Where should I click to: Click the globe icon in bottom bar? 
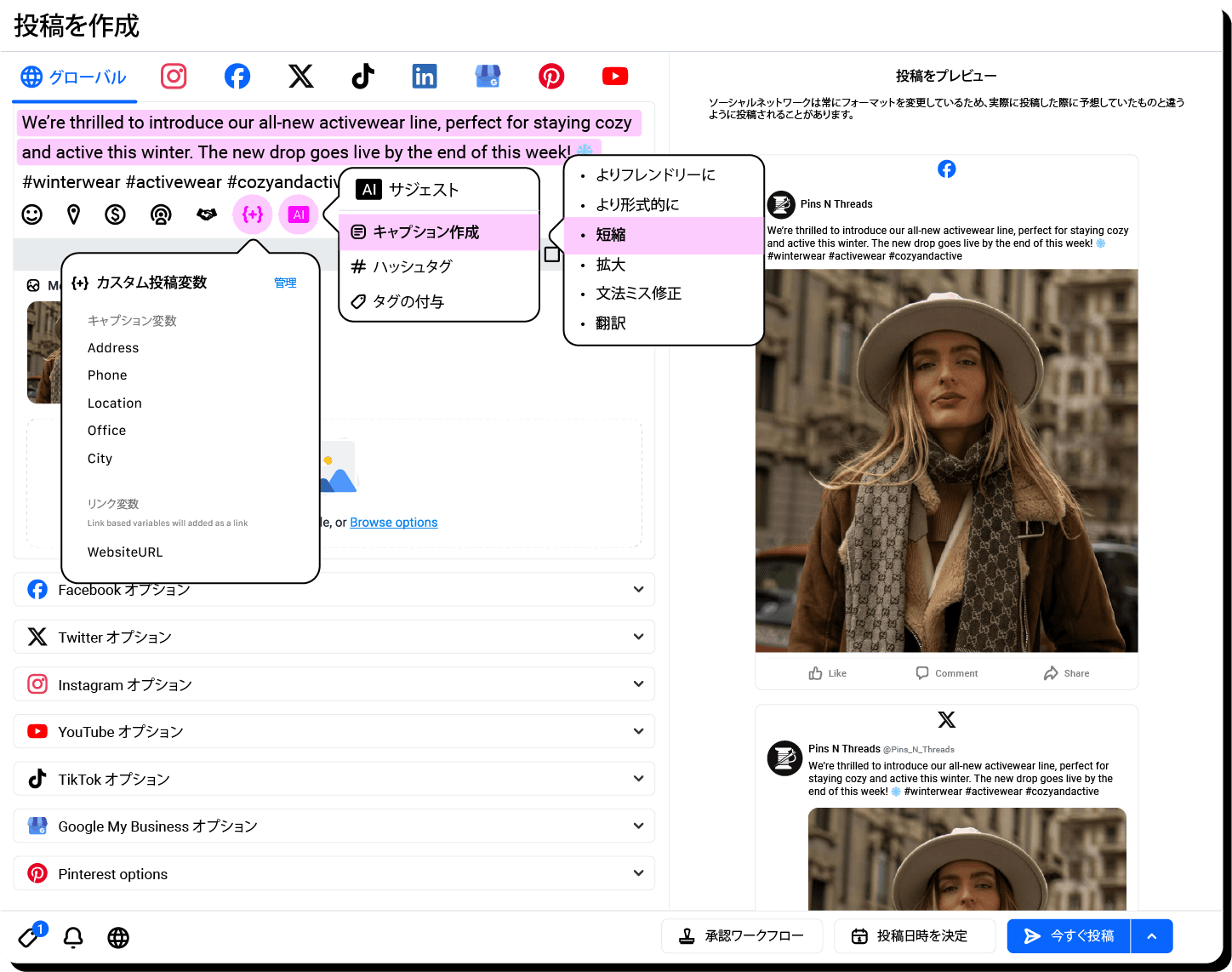coord(118,937)
